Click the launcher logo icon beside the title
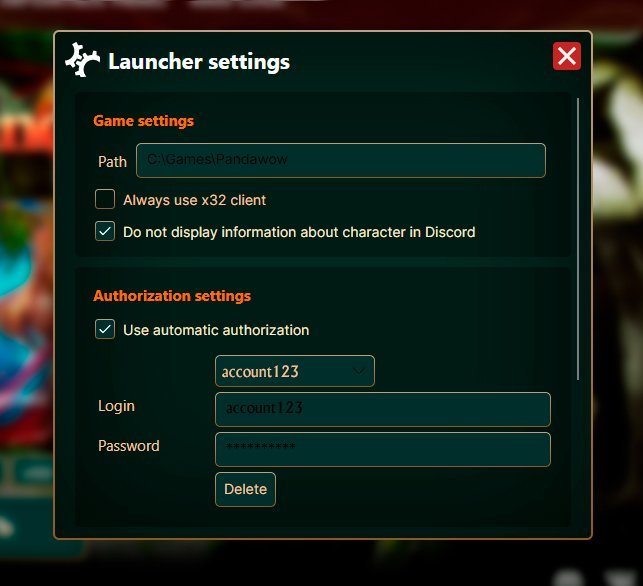 (82, 60)
